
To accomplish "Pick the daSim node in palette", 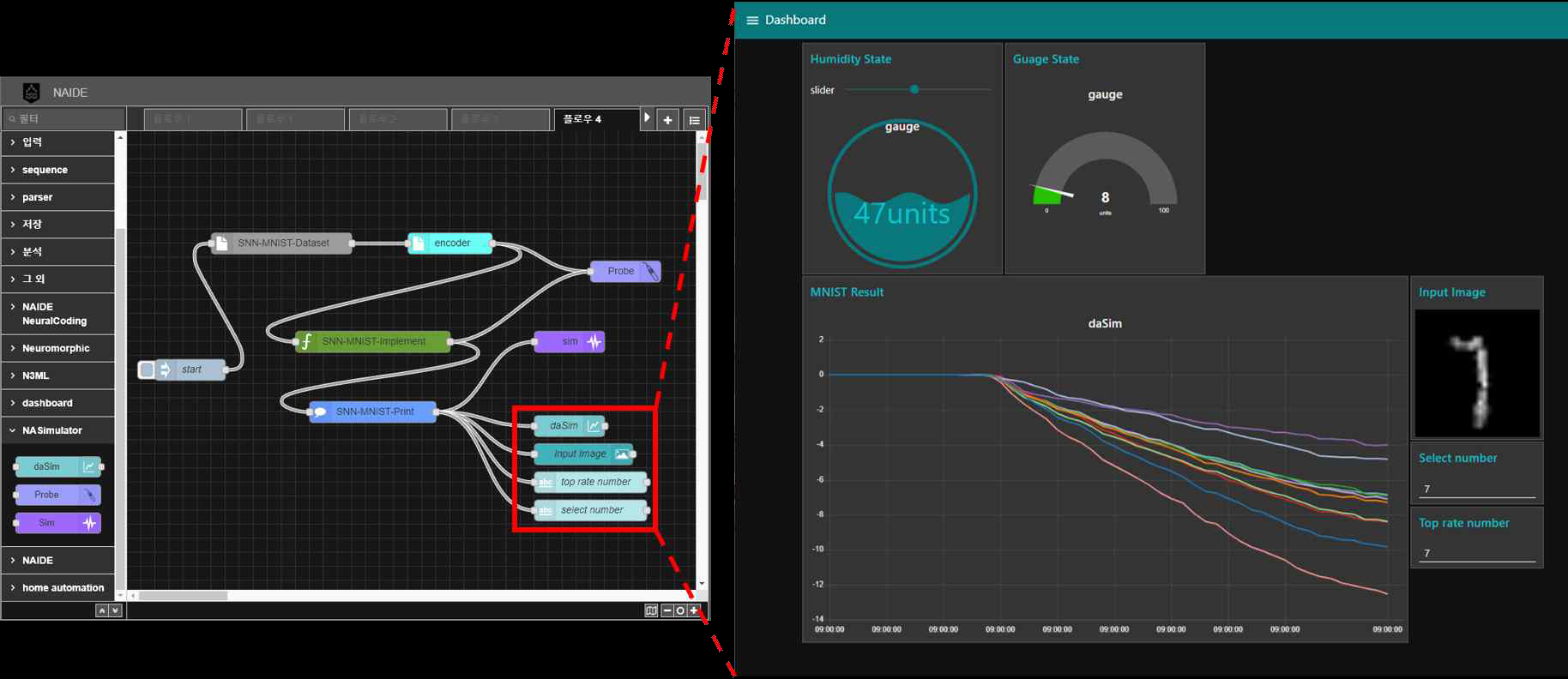I will [x=58, y=466].
